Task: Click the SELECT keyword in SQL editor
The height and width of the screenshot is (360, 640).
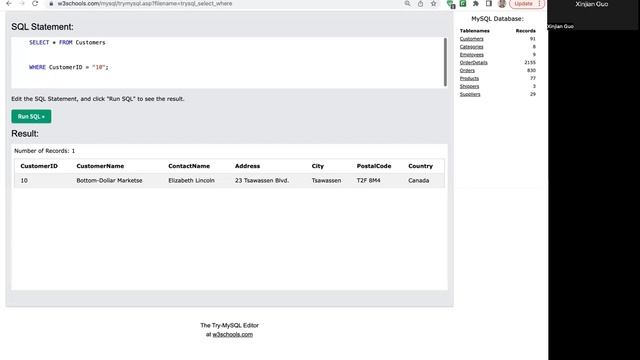Action: (39, 42)
